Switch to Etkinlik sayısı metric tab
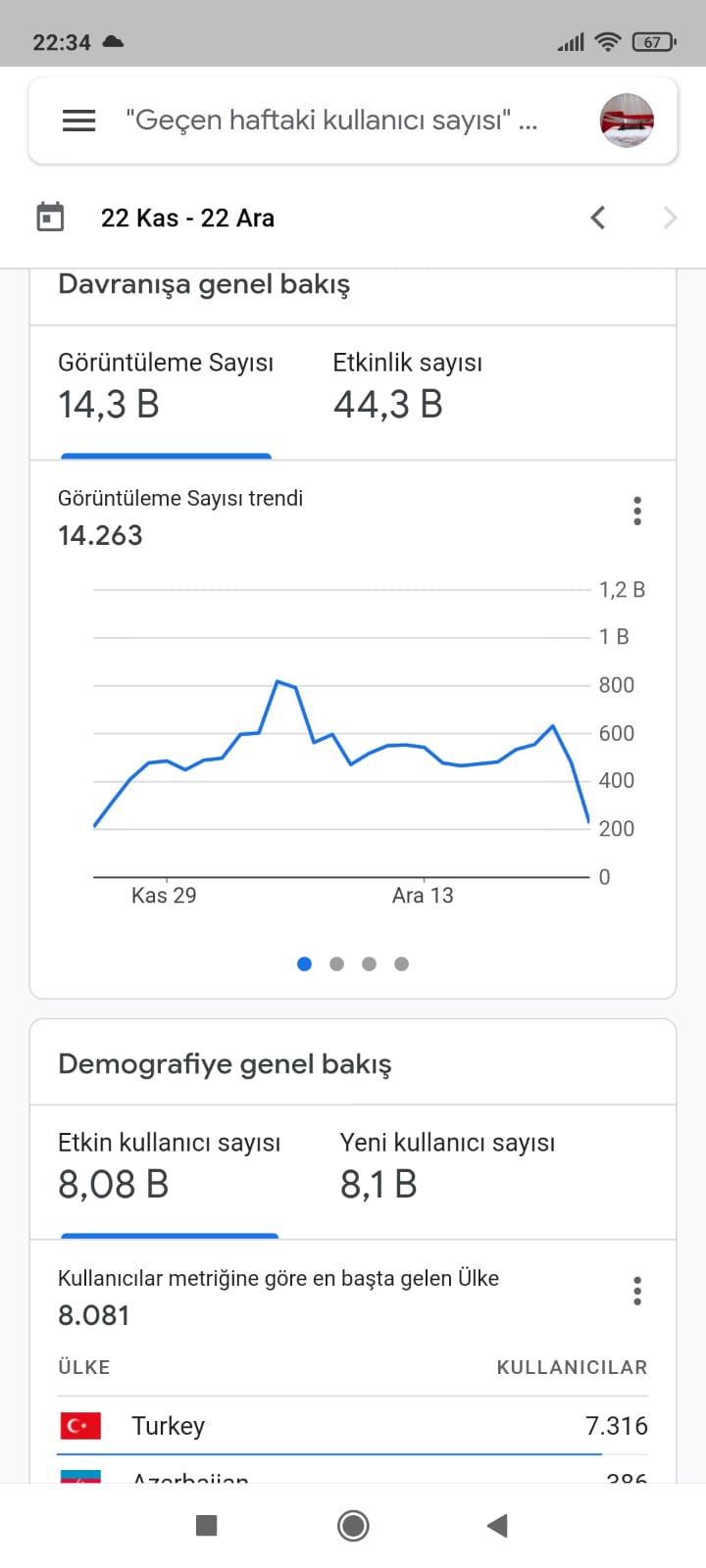706x1568 pixels. coord(408,392)
